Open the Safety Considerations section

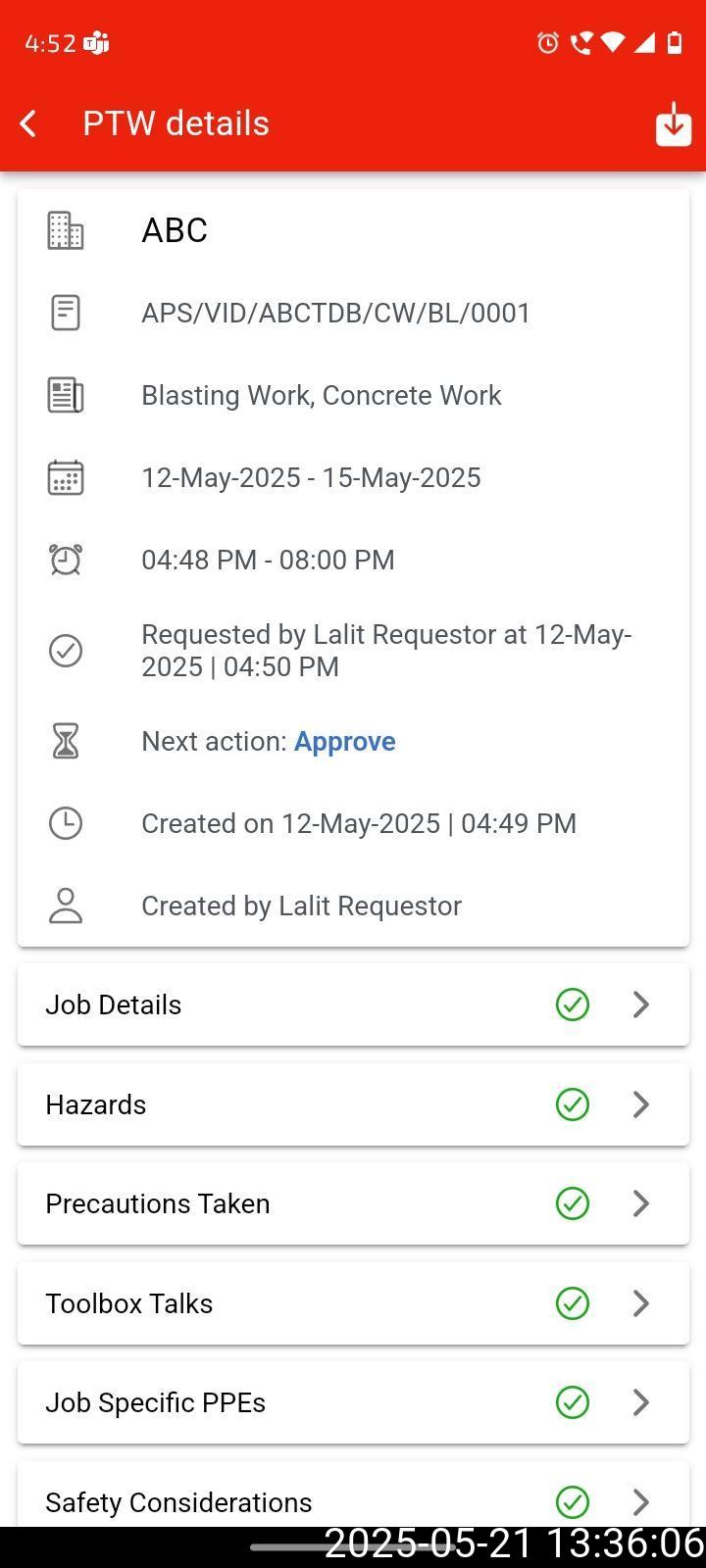[x=178, y=1502]
